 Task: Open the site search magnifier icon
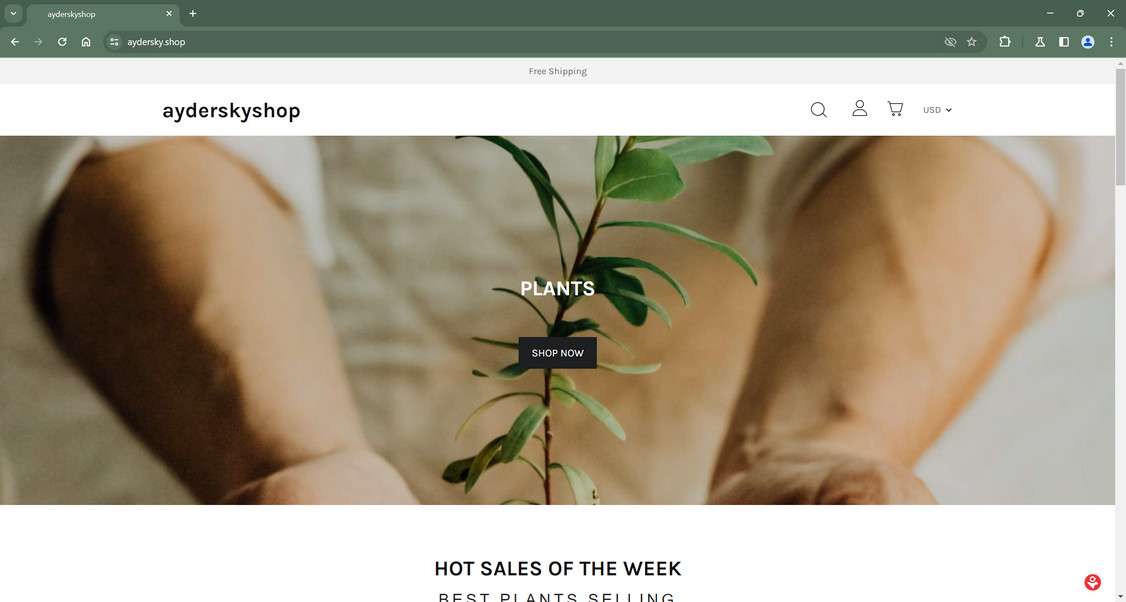[819, 110]
